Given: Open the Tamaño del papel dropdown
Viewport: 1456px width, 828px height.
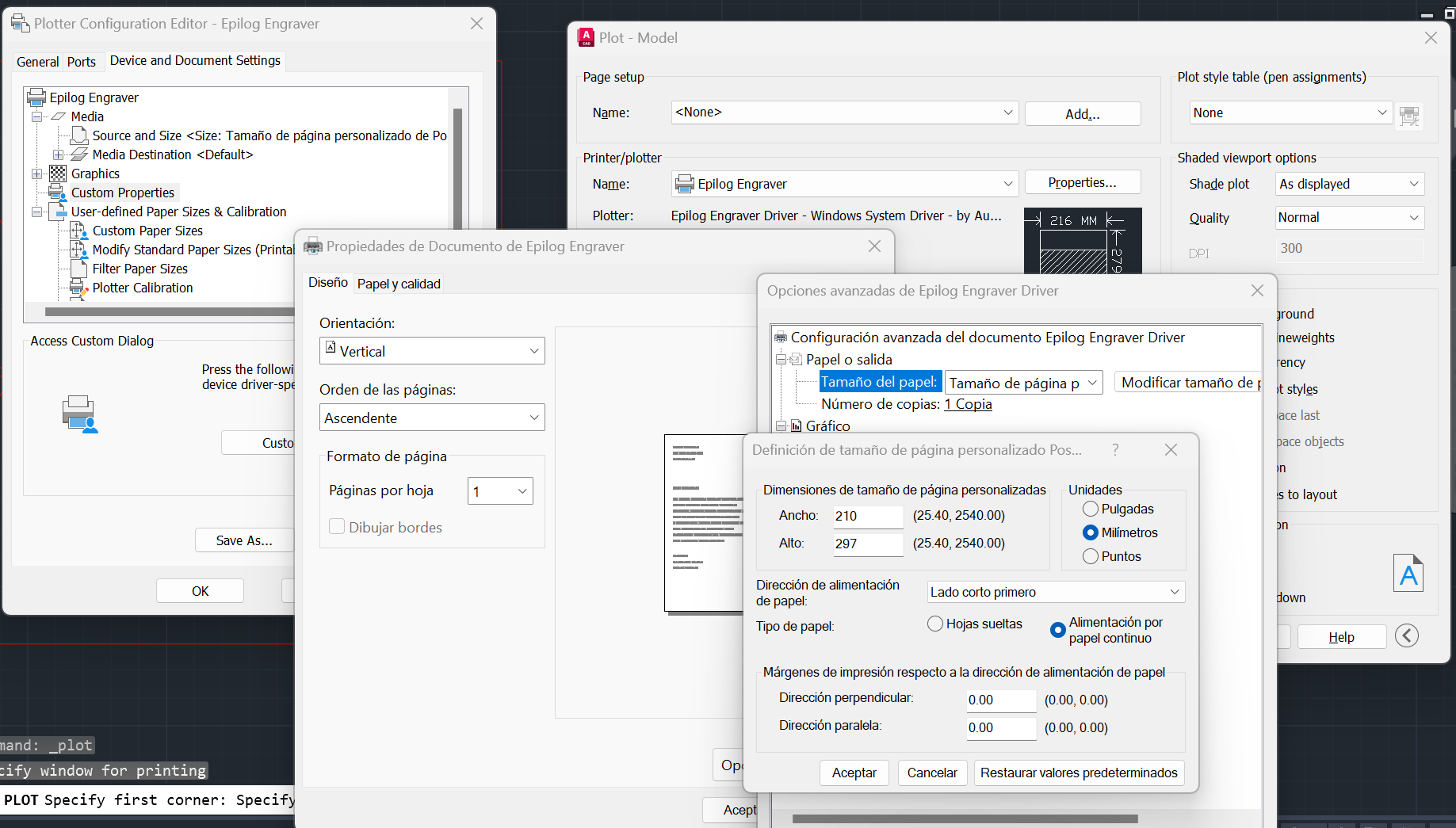Looking at the screenshot, I should 1023,383.
